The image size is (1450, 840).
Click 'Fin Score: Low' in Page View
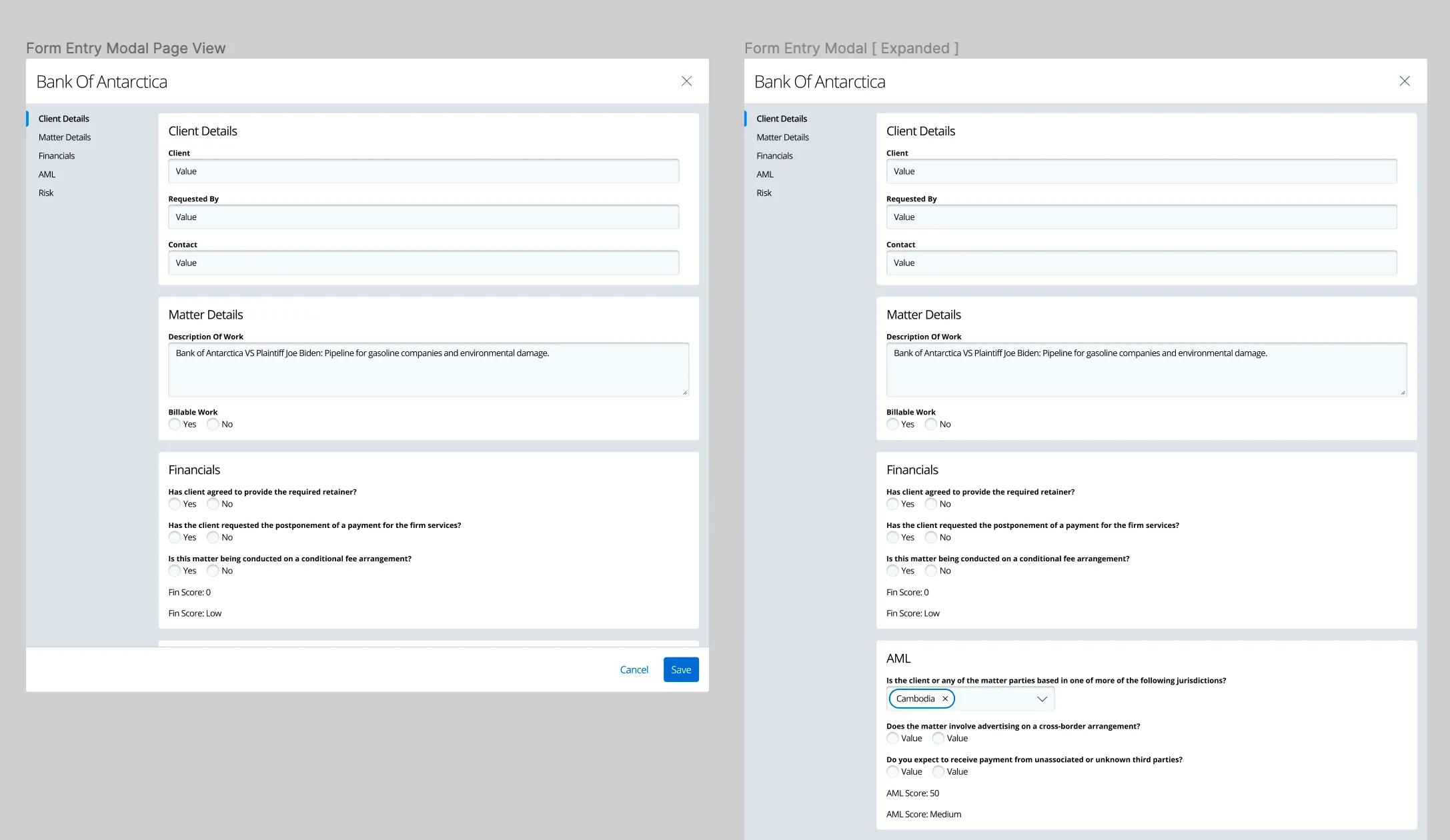pos(195,613)
